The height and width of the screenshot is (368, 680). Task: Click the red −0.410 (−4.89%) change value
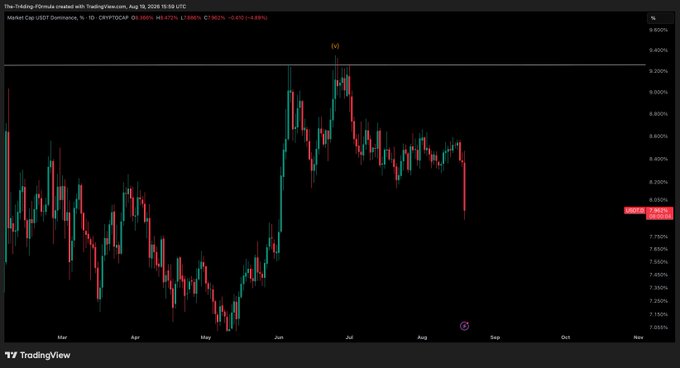248,18
